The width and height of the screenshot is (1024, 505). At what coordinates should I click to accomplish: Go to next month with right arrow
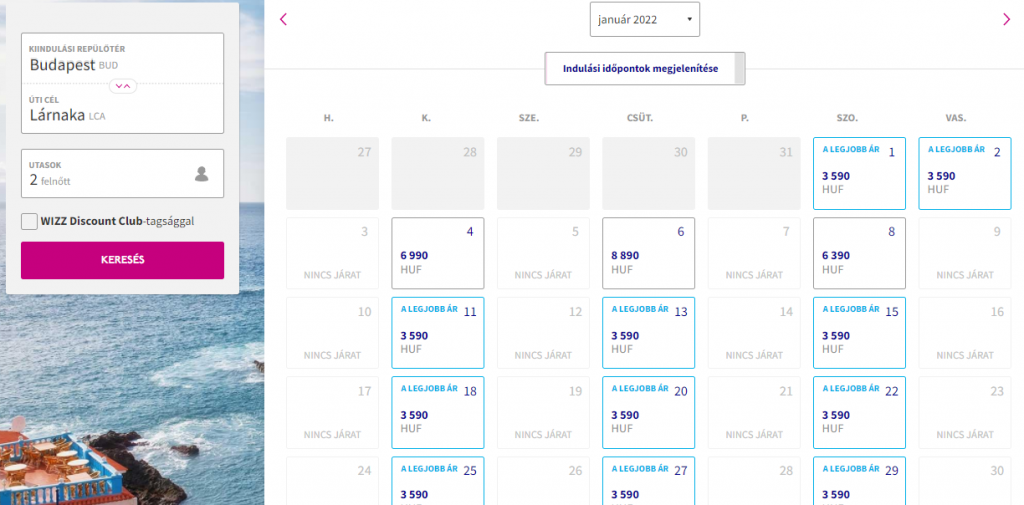tap(1006, 20)
